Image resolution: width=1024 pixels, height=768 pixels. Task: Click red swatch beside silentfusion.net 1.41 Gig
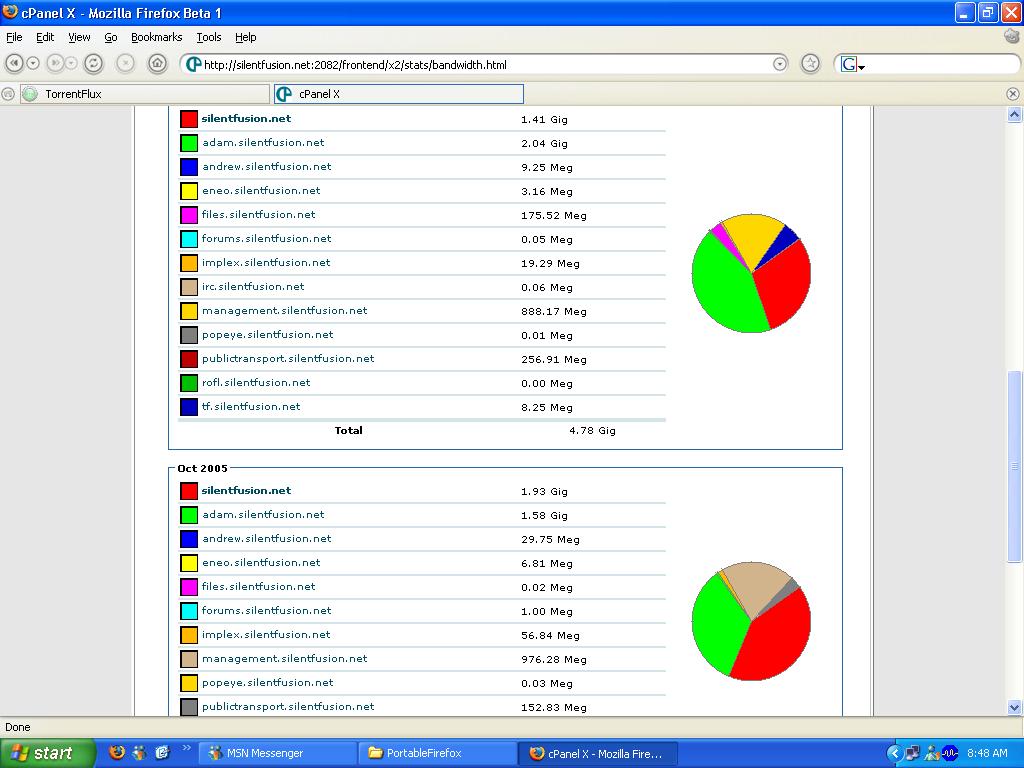point(189,119)
